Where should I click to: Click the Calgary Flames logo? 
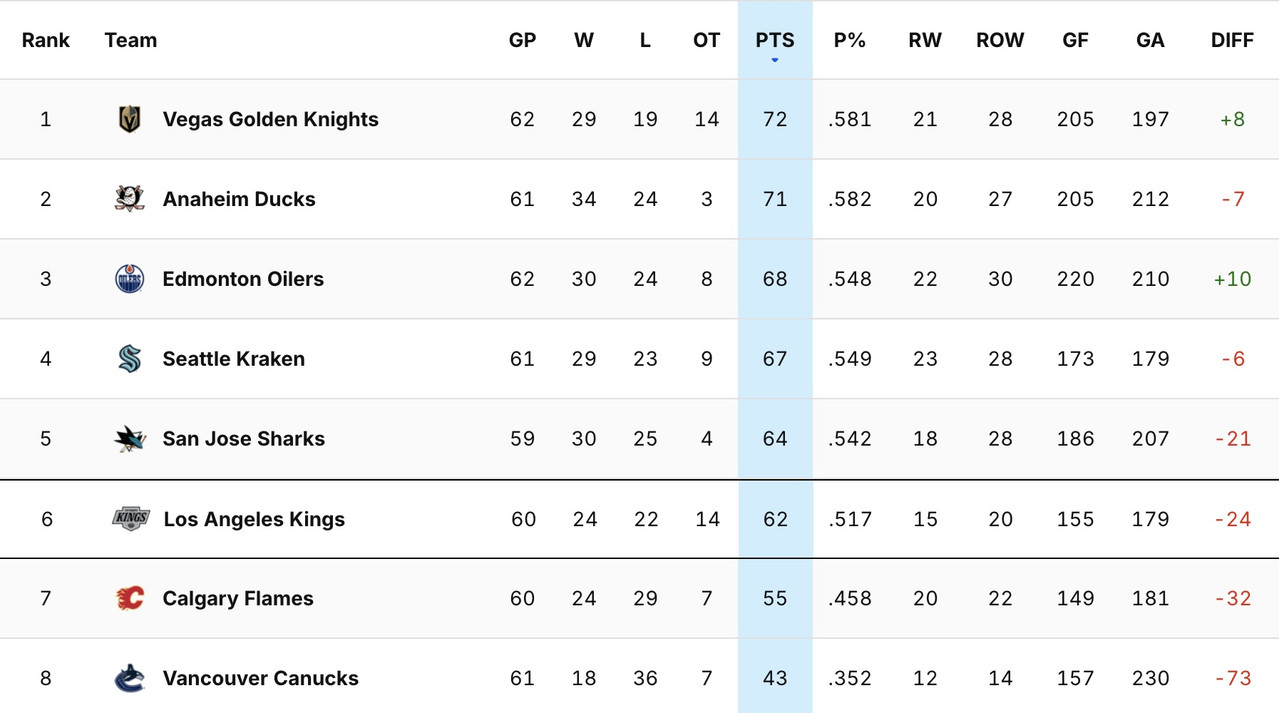(130, 598)
